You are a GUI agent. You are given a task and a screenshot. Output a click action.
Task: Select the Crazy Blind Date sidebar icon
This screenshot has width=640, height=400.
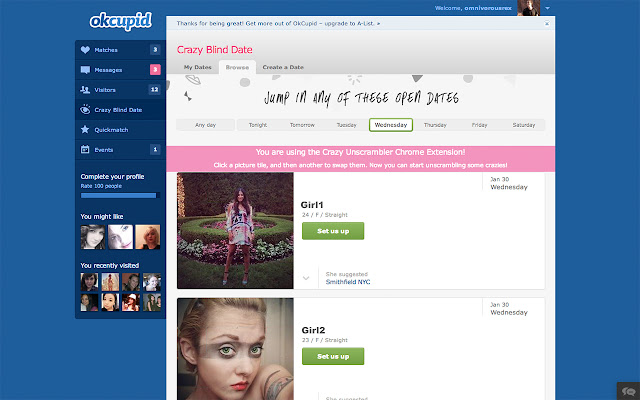(x=85, y=109)
